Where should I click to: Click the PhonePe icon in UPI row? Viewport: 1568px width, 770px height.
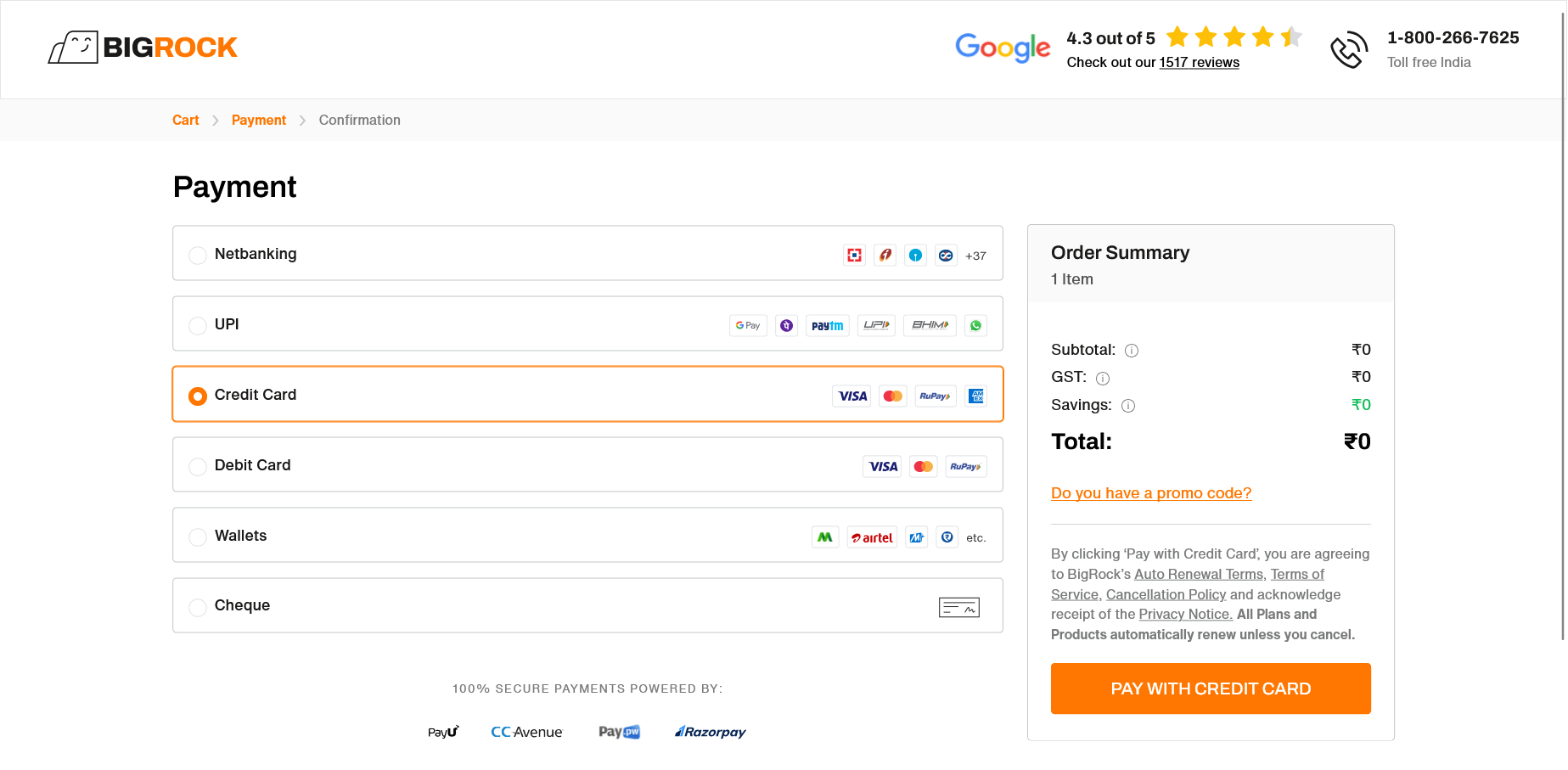pos(787,326)
